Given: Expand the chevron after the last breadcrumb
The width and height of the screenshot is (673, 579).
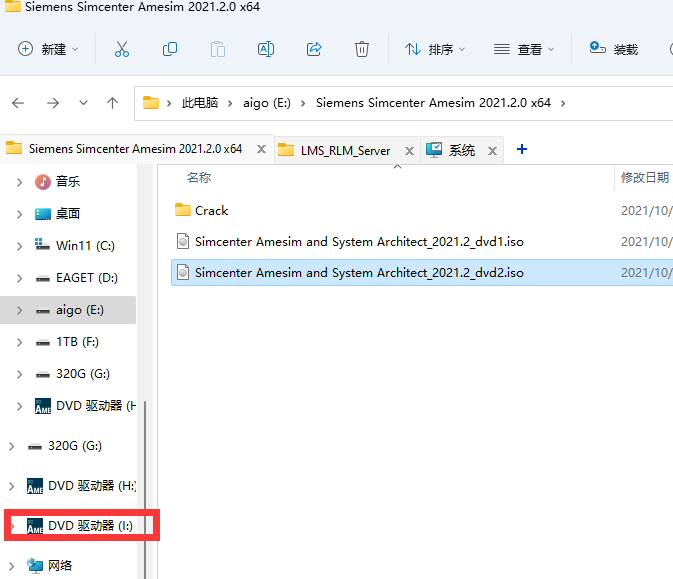Looking at the screenshot, I should pyautogui.click(x=563, y=103).
